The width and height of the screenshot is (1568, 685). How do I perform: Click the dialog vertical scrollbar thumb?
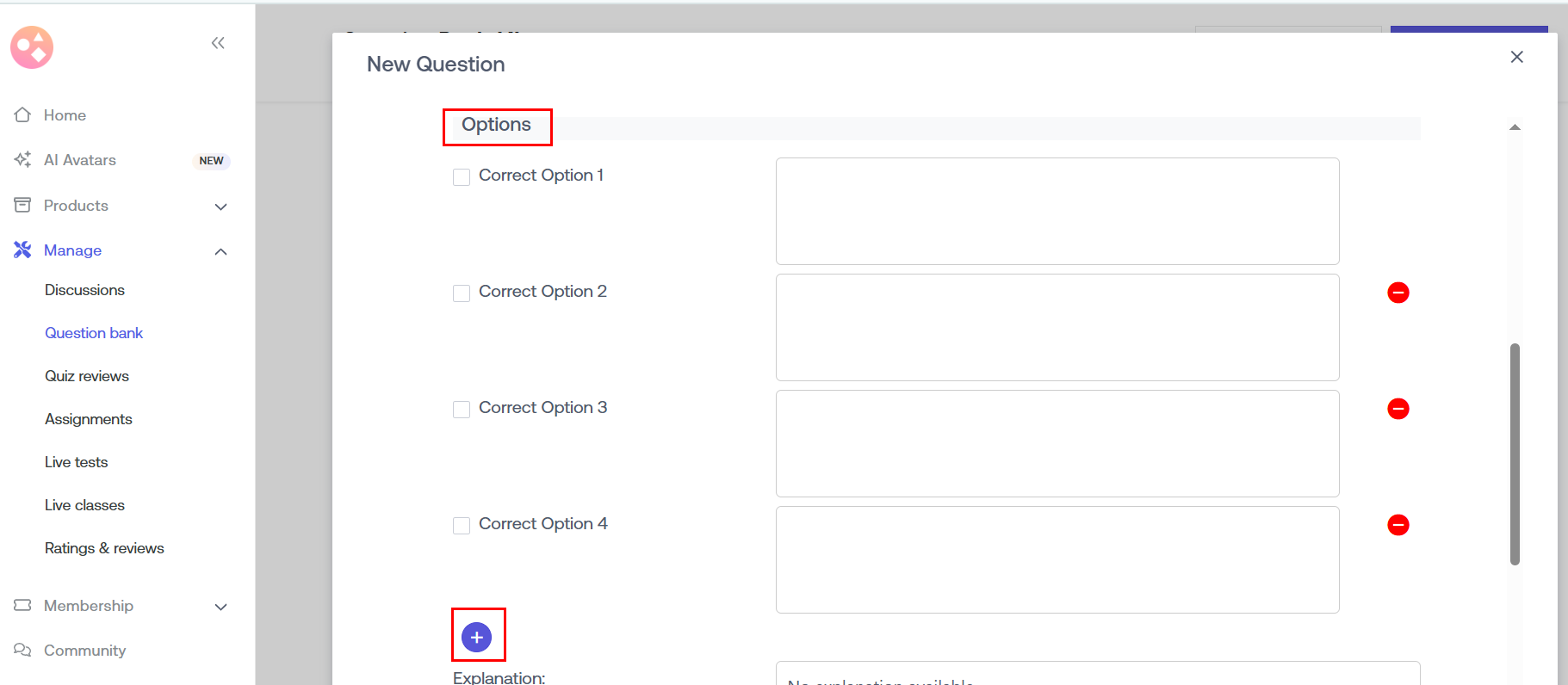click(1515, 454)
